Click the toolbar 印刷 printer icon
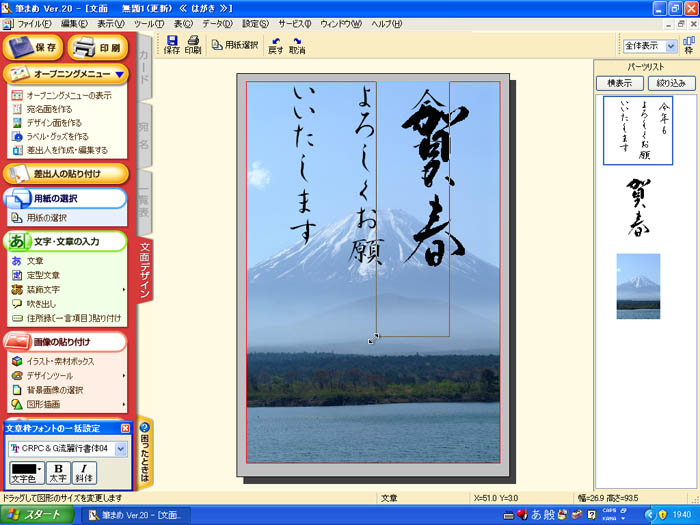 click(193, 40)
